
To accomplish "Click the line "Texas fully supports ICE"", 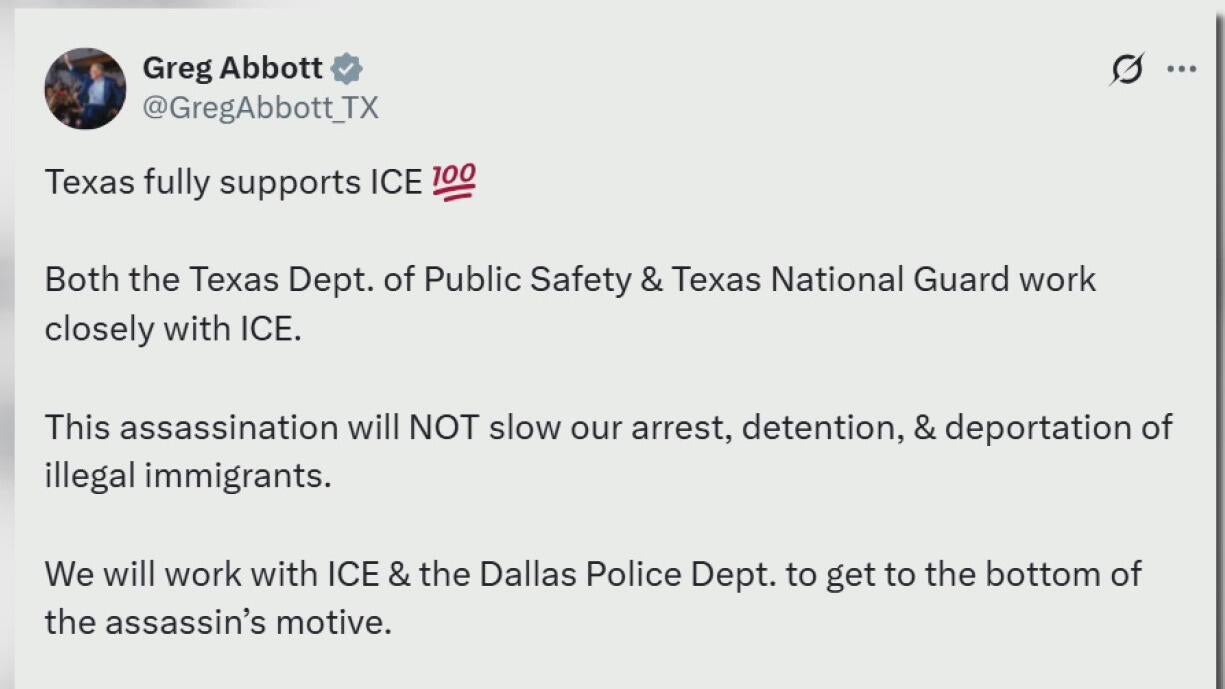I will pos(233,183).
